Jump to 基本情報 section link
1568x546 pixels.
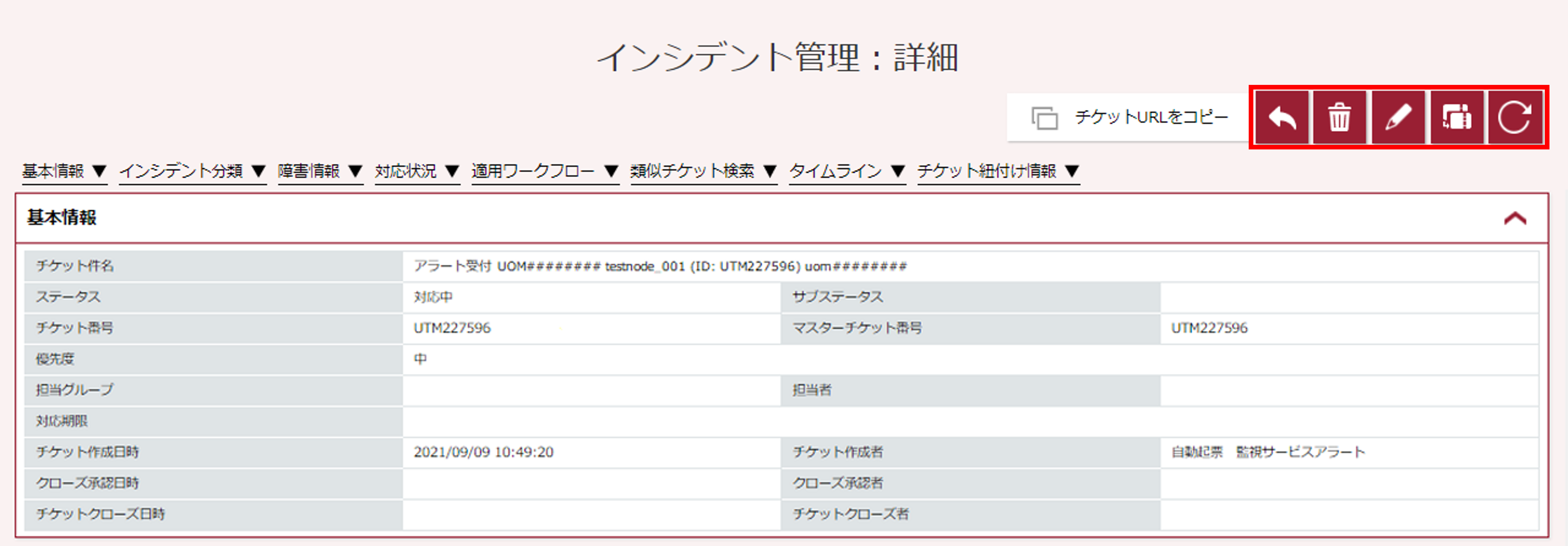(65, 171)
